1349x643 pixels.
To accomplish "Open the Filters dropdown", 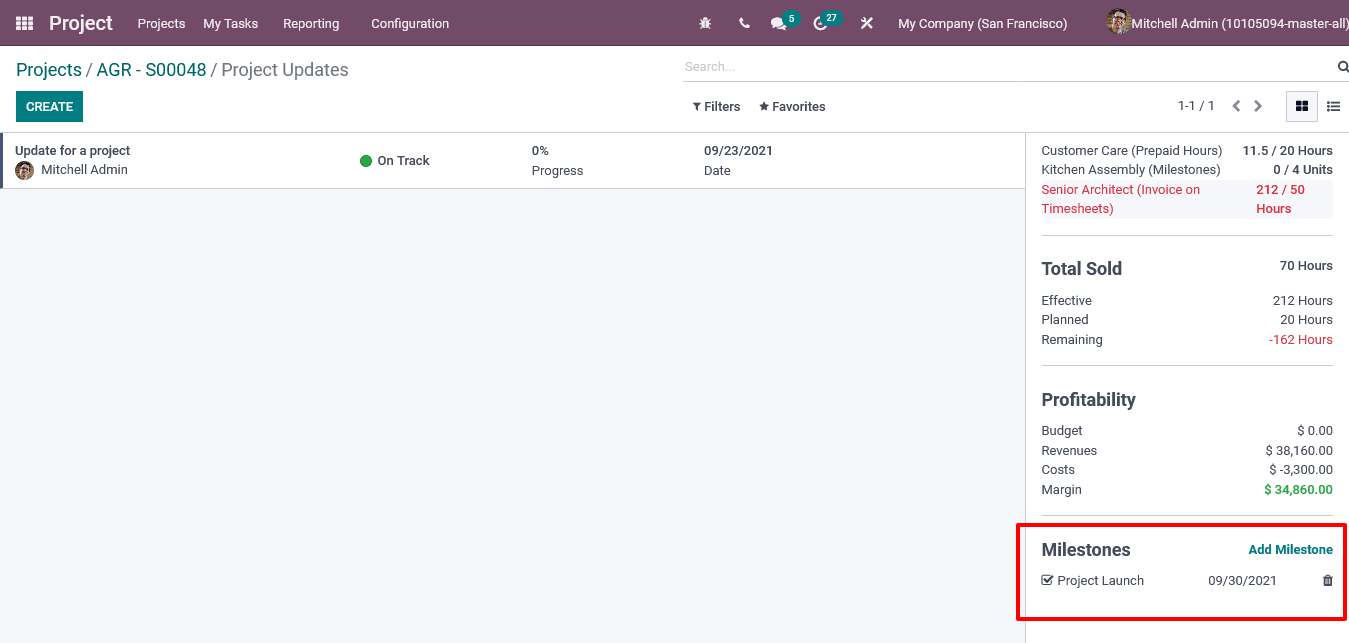I will pos(716,107).
